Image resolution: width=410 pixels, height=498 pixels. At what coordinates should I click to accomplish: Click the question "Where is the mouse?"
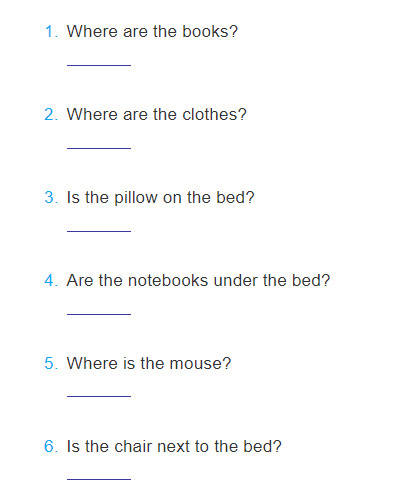point(149,363)
